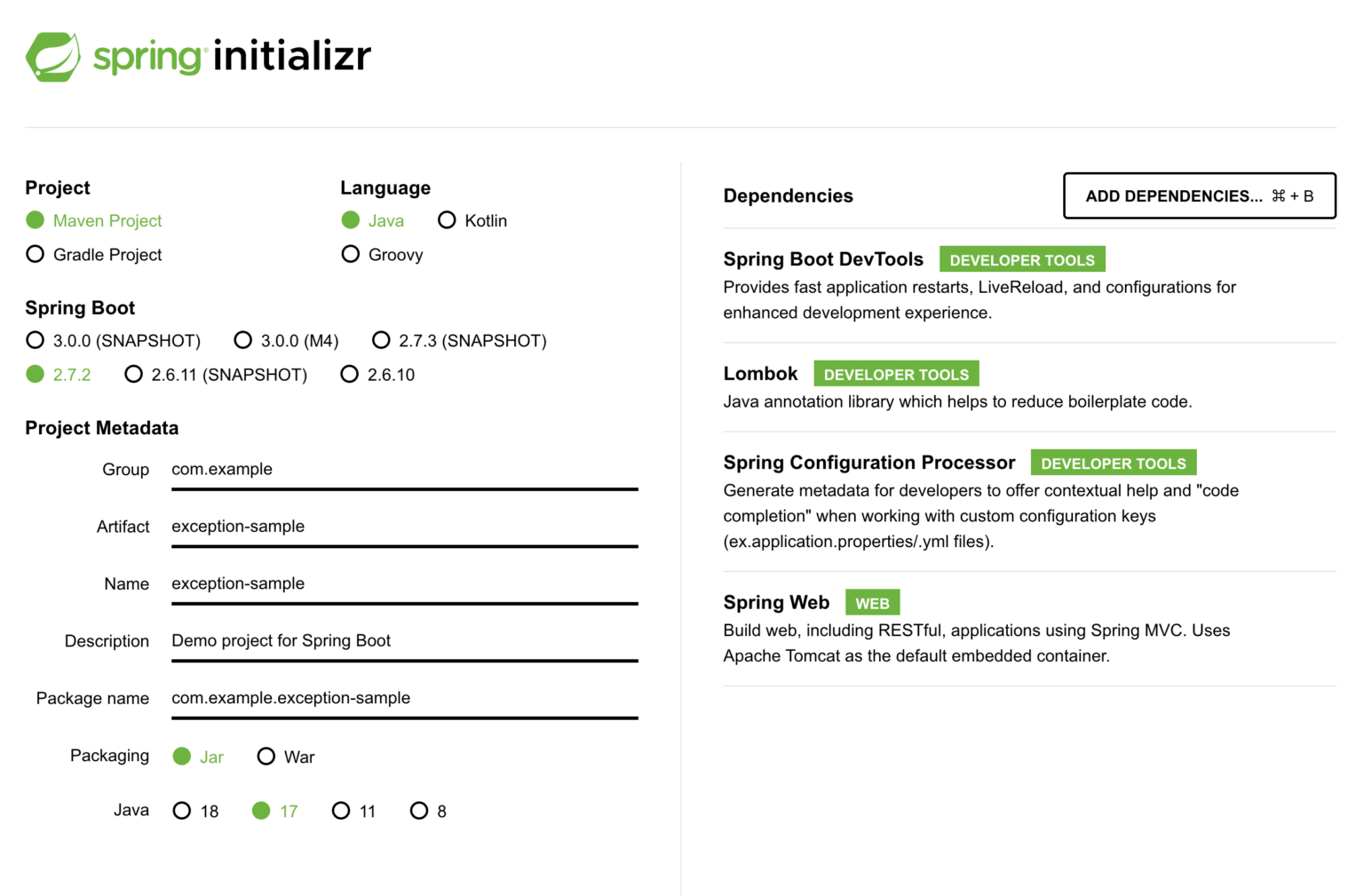Open the ADD DEPENDENCIES dialog
Viewport: 1364px width, 896px height.
[1199, 195]
